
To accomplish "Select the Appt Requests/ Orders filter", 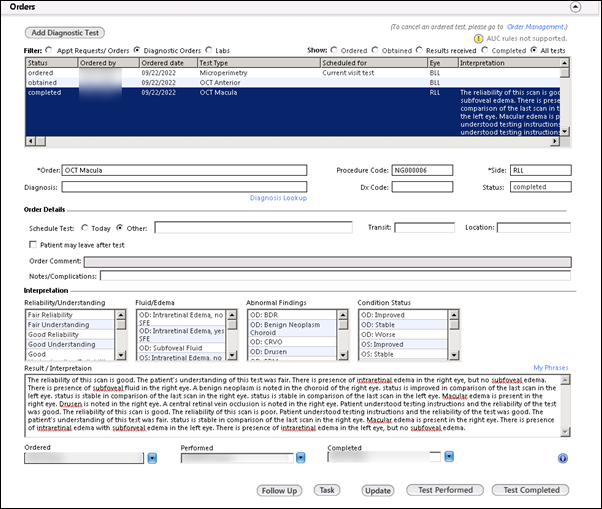I will click(48, 50).
